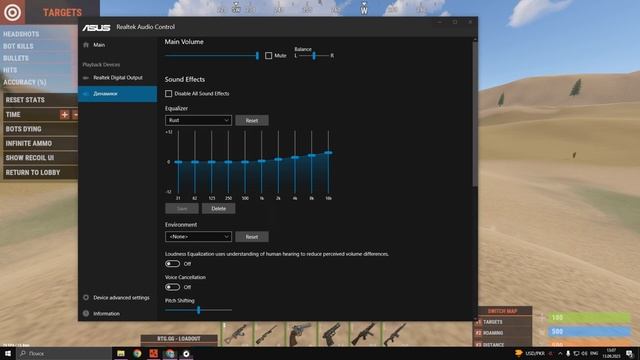The width and height of the screenshot is (640, 360).
Task: Open the last pinned taskbar app icon
Action: (x=186, y=353)
